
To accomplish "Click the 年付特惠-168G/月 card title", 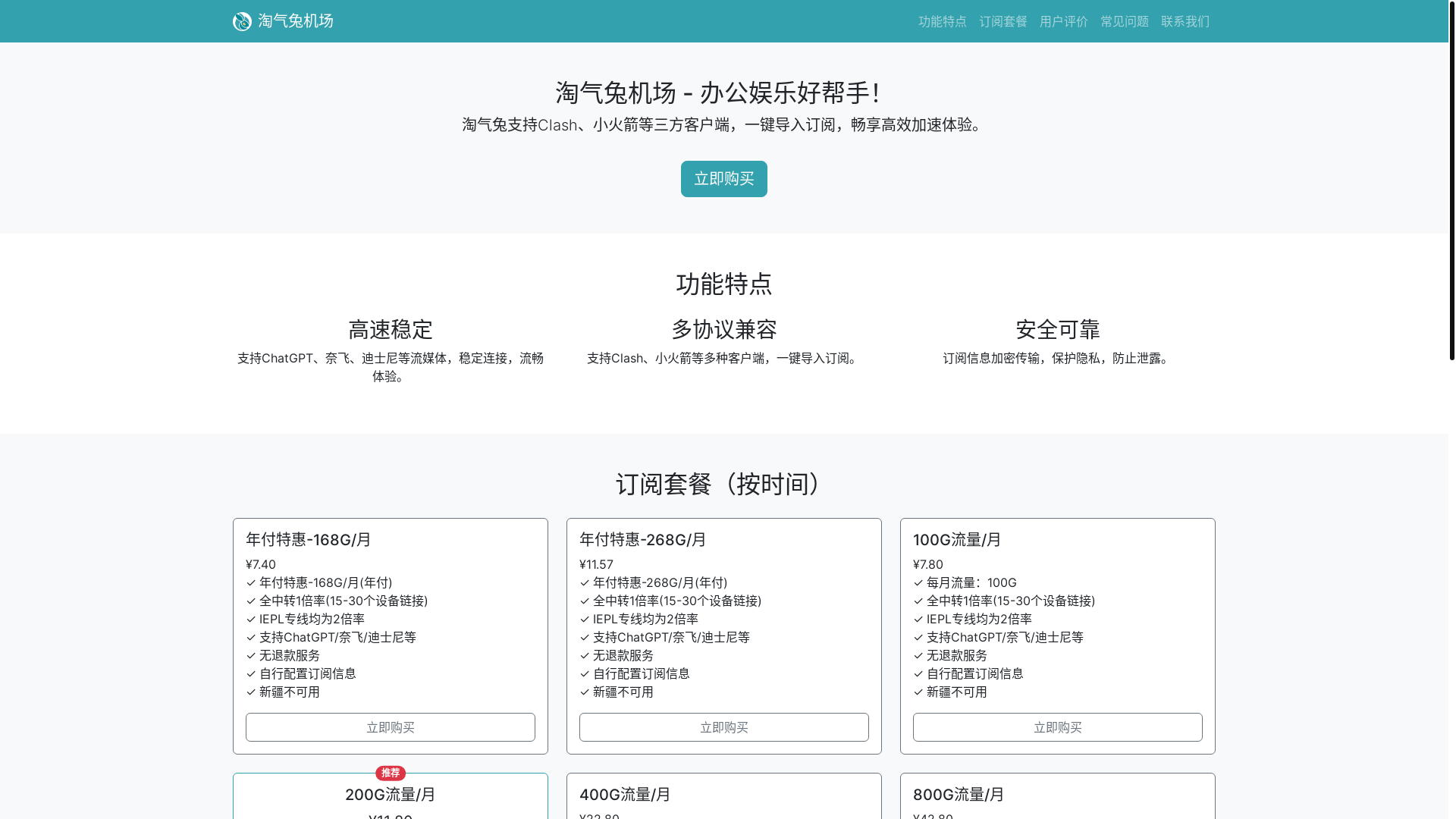I will pyautogui.click(x=308, y=539).
